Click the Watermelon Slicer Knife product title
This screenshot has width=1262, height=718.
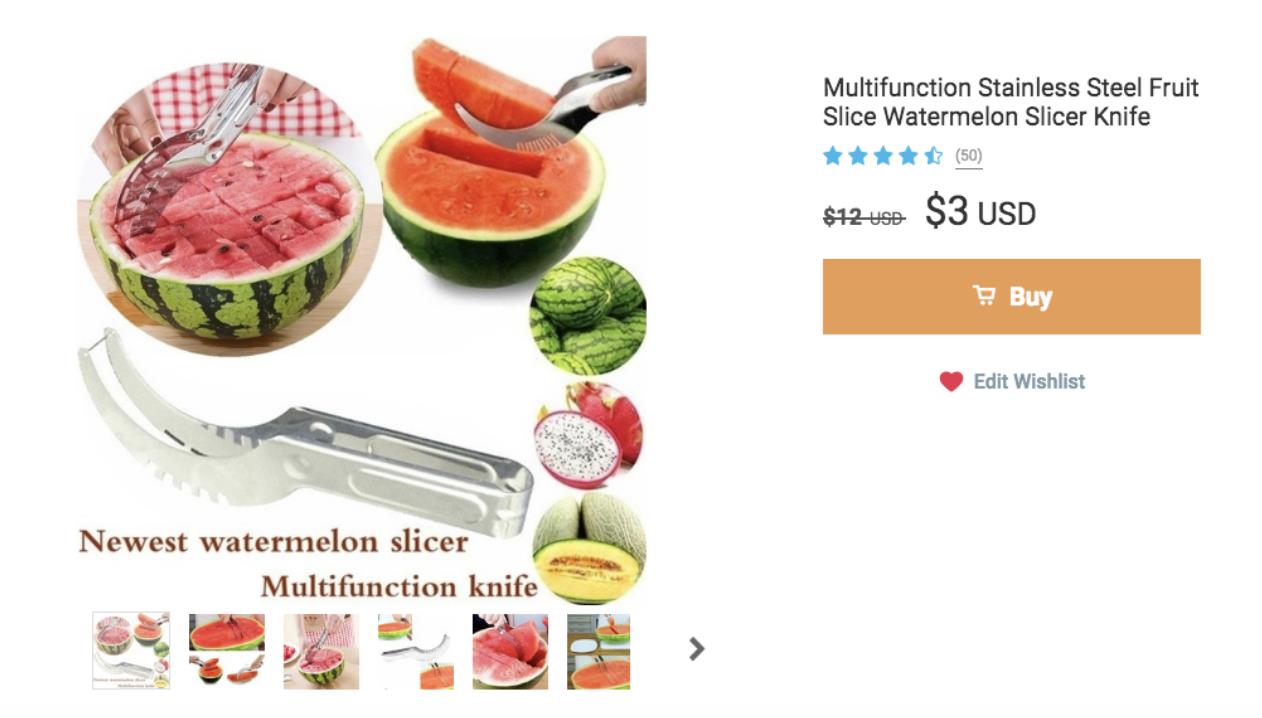1010,102
